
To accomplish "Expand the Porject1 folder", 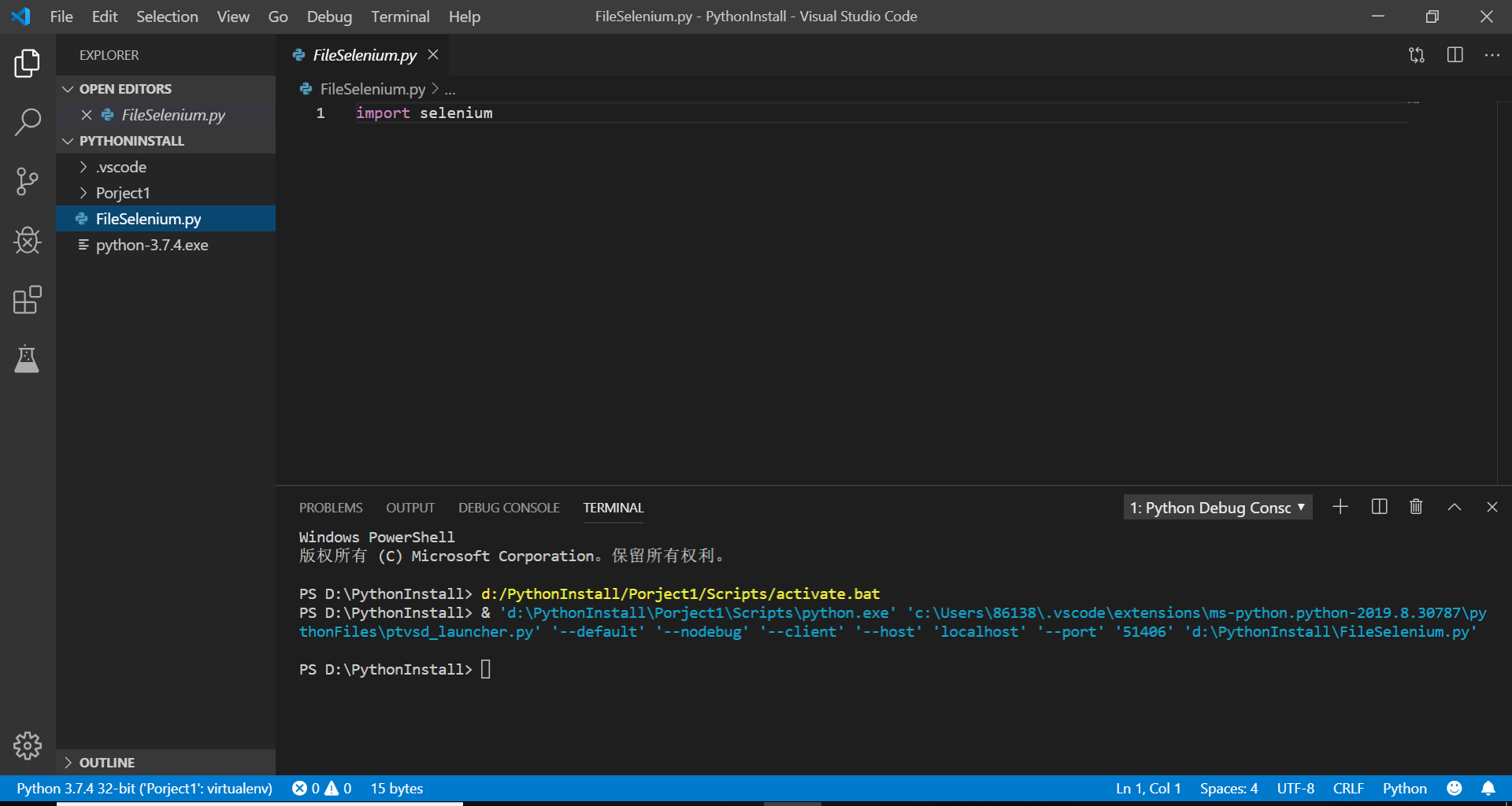I will [83, 193].
